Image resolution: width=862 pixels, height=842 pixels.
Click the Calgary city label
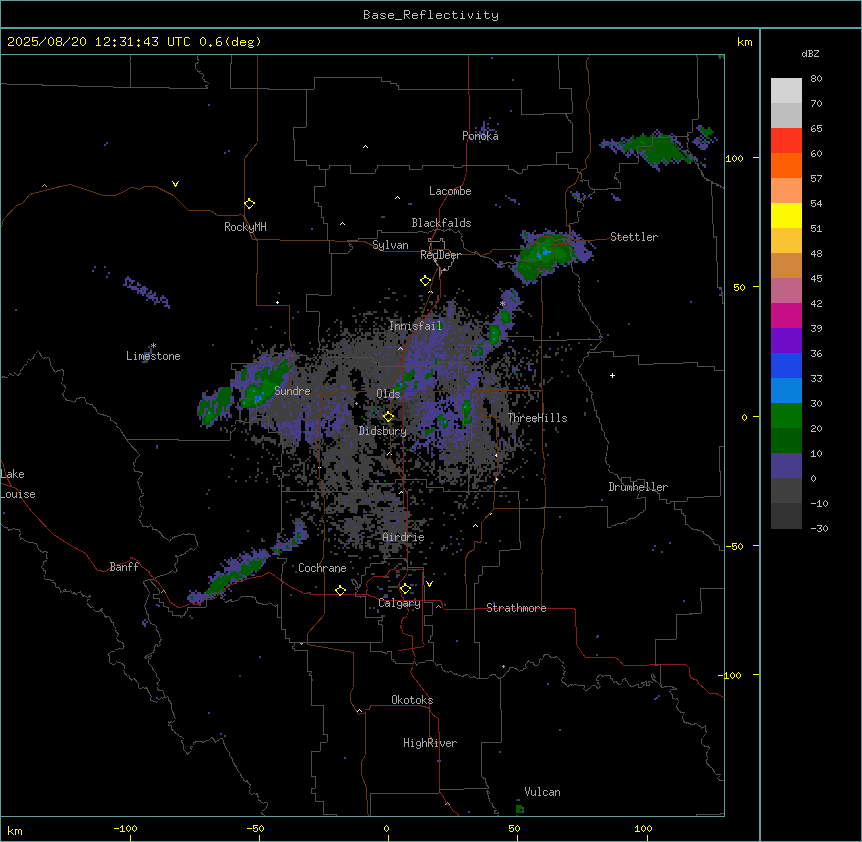coord(399,603)
